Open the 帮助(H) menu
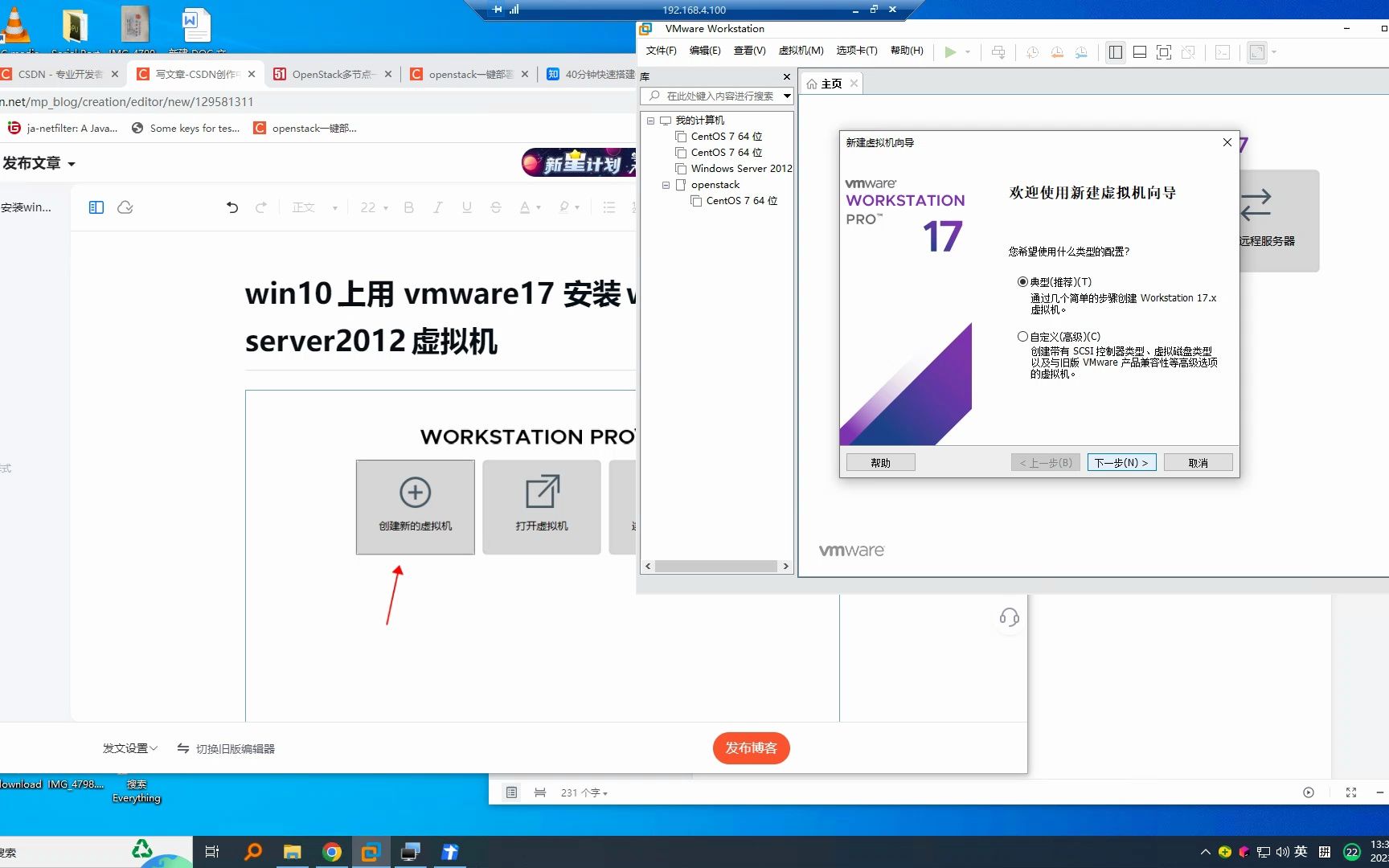The image size is (1389, 868). [x=907, y=51]
